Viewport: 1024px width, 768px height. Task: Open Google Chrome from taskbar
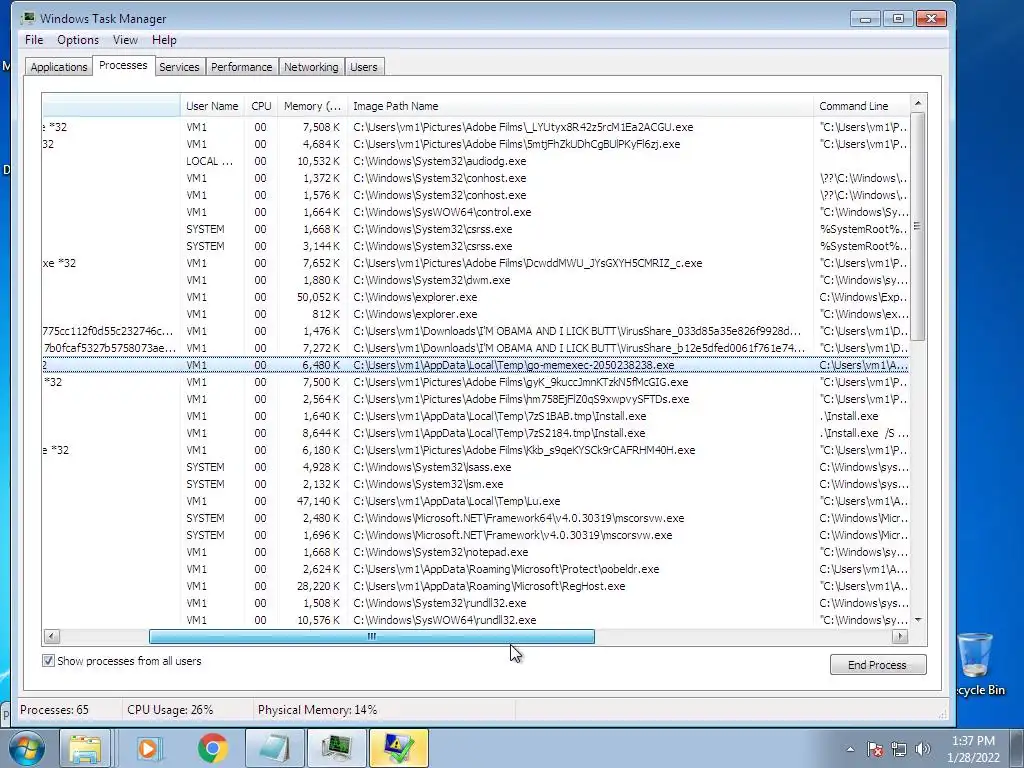point(212,748)
